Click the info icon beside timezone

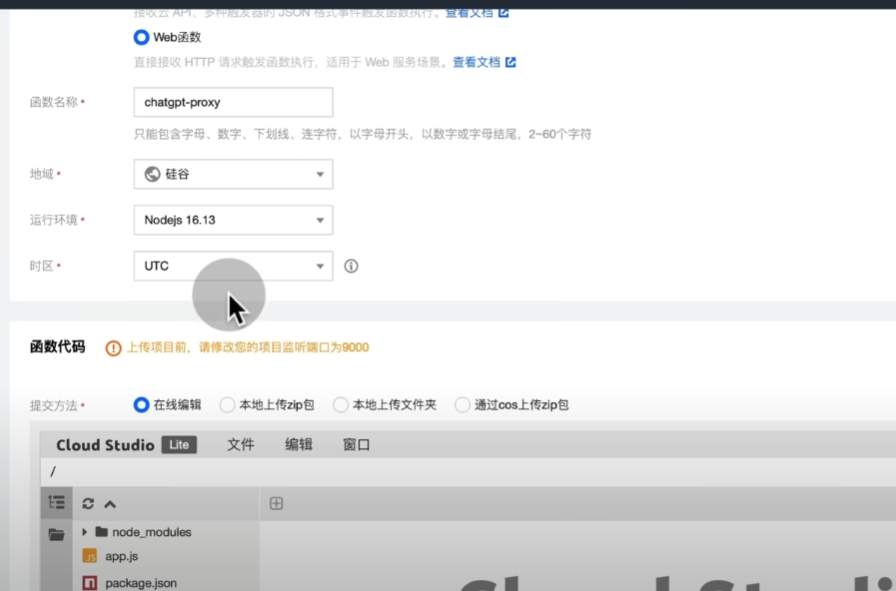[351, 266]
